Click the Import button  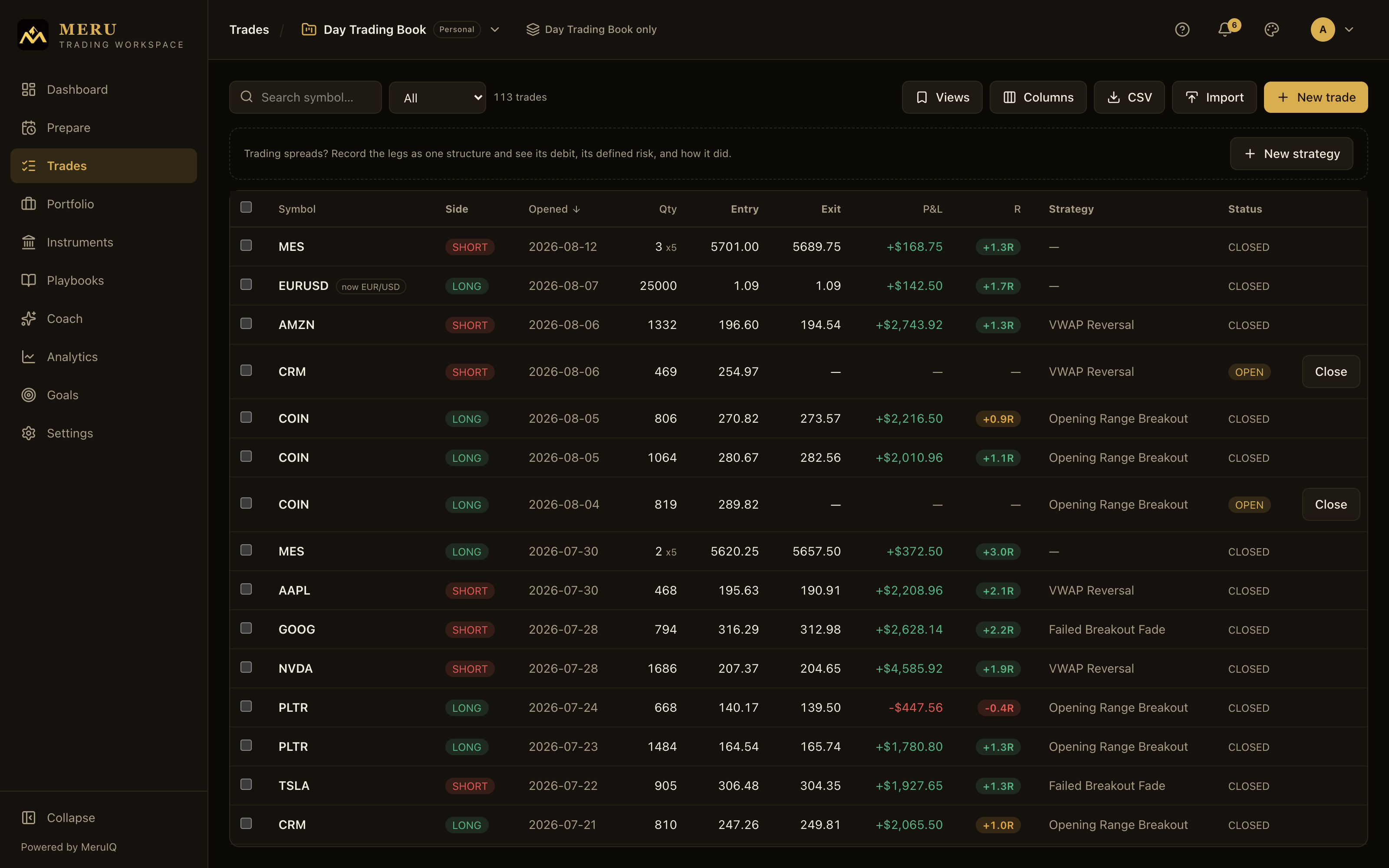point(1214,97)
